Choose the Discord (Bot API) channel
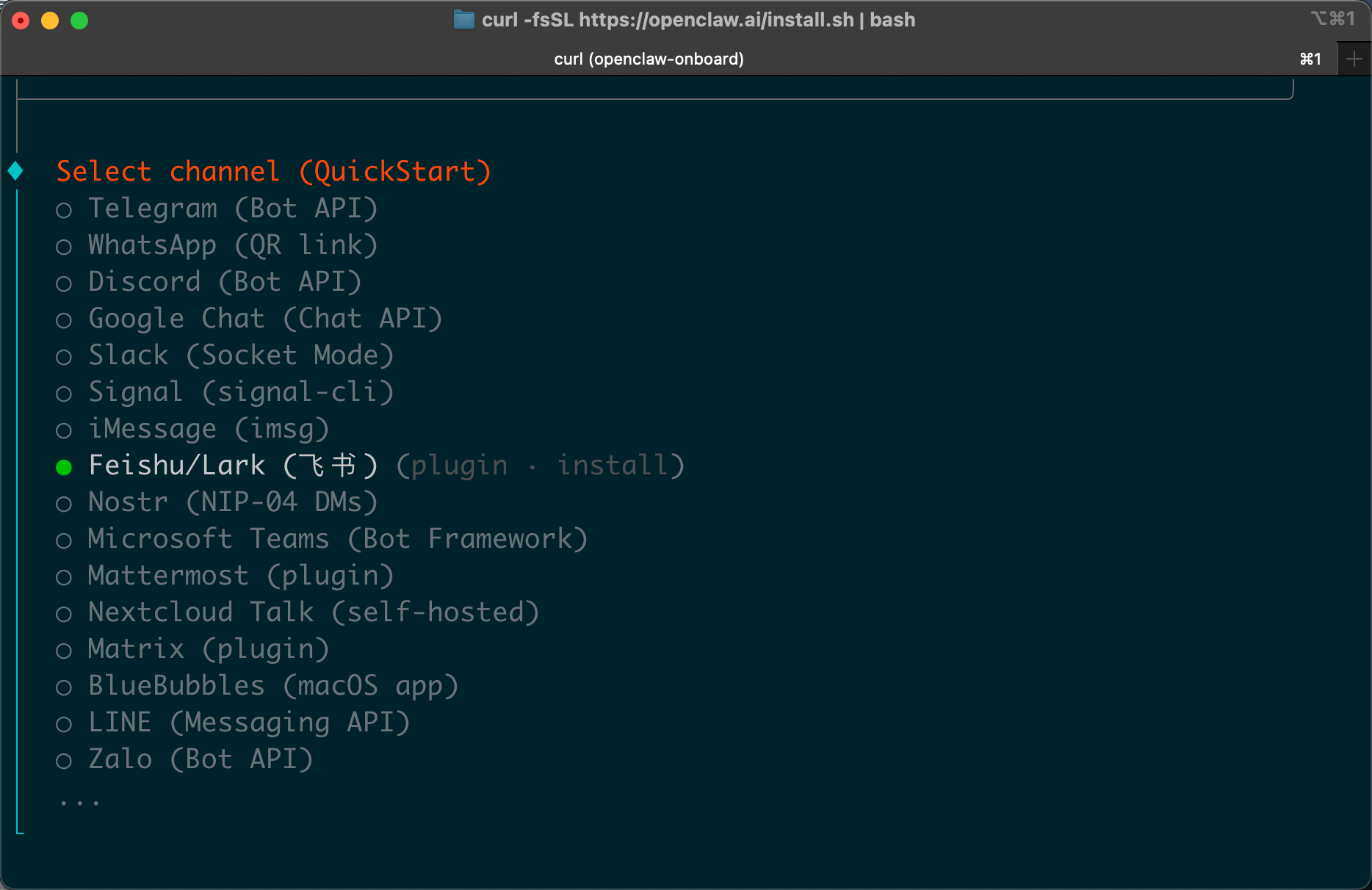Viewport: 1372px width, 890px height. 209,282
